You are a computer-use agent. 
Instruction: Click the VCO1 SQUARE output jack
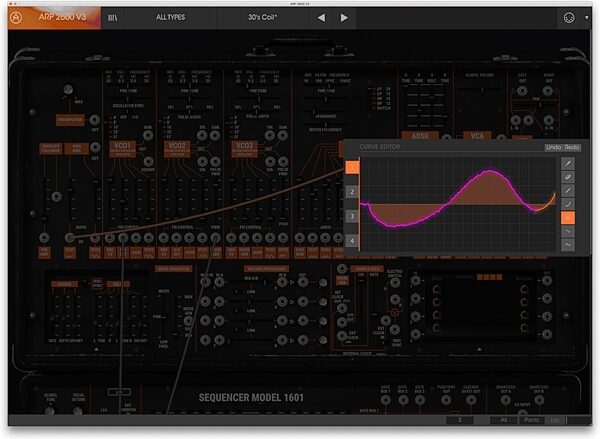point(148,161)
